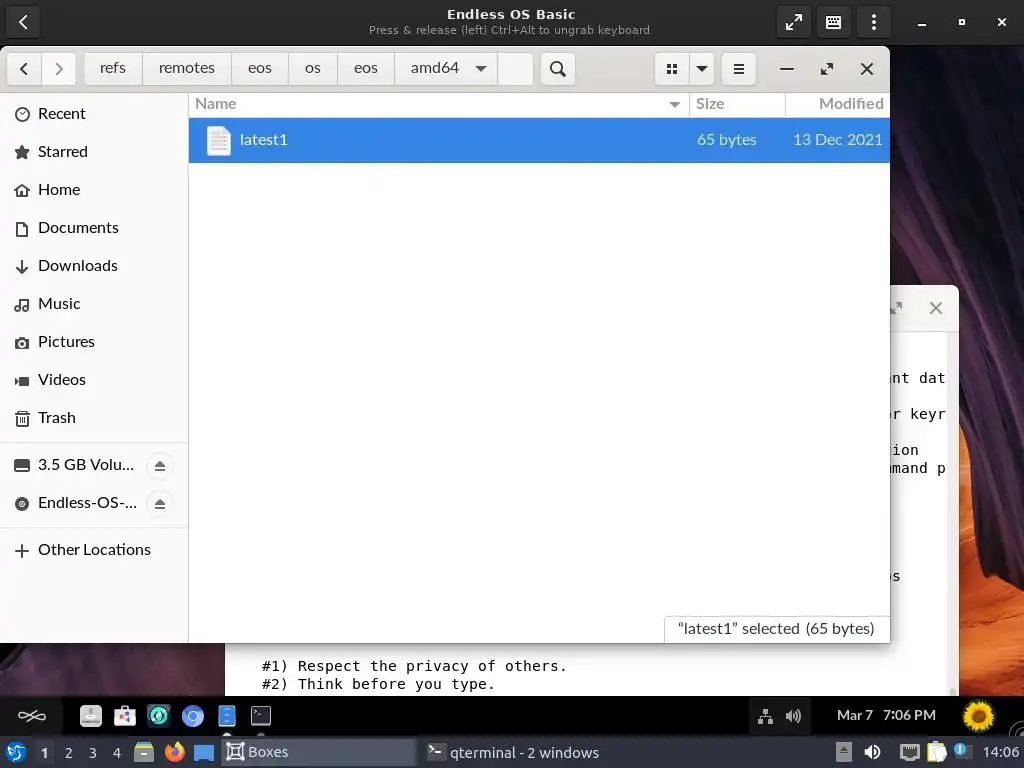Open the Boxes keyboard shortcuts menu
This screenshot has height=768, width=1024.
[x=833, y=22]
